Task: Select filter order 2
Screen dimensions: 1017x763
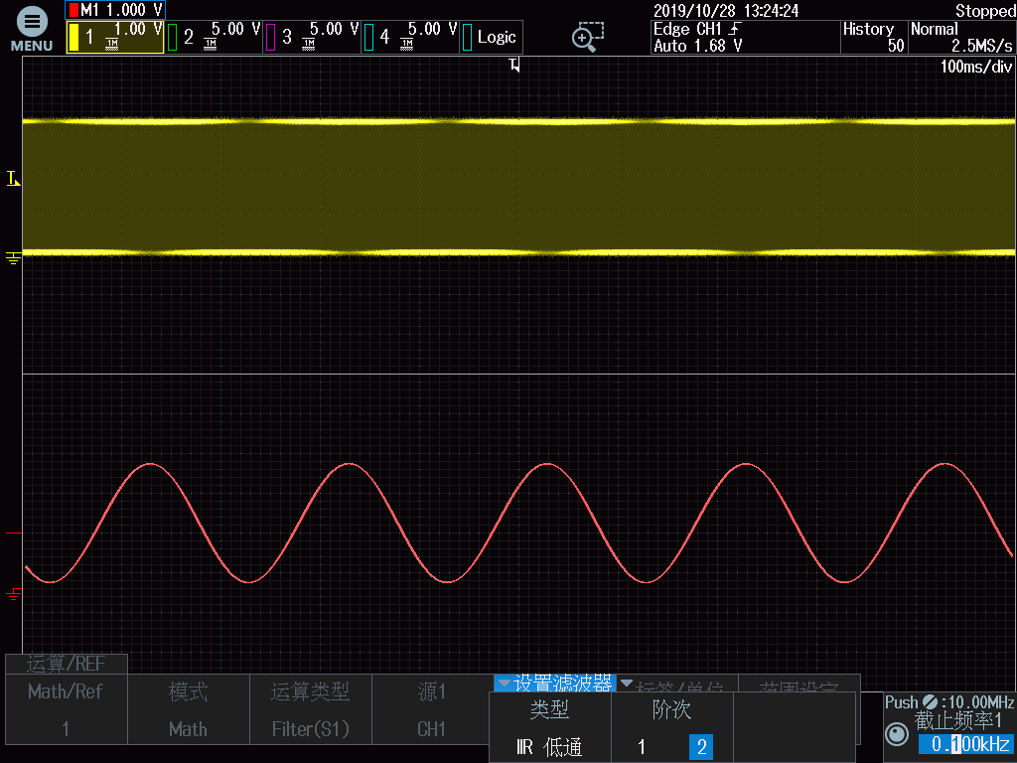Action: click(x=700, y=746)
